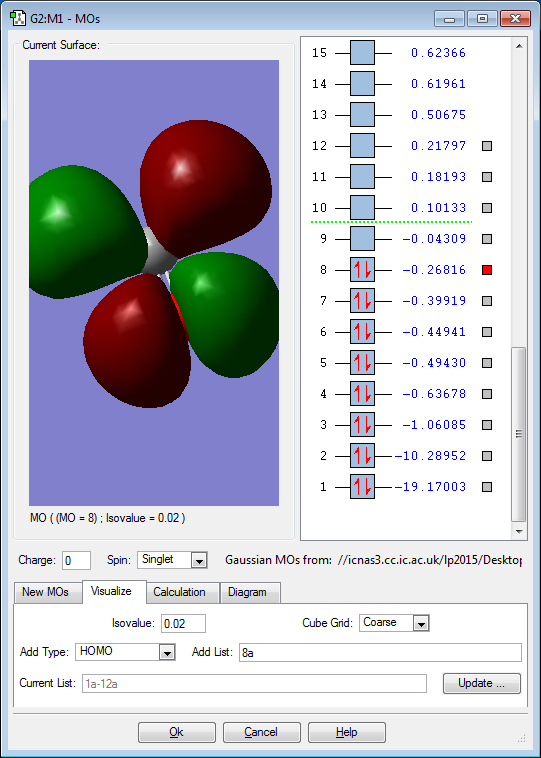Toggle the red surface marker for MO 8

pyautogui.click(x=487, y=270)
